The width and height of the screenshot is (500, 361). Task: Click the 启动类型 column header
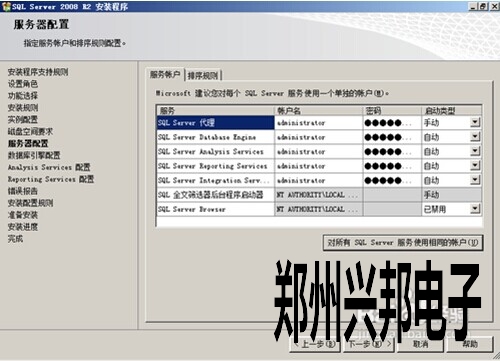pos(452,110)
